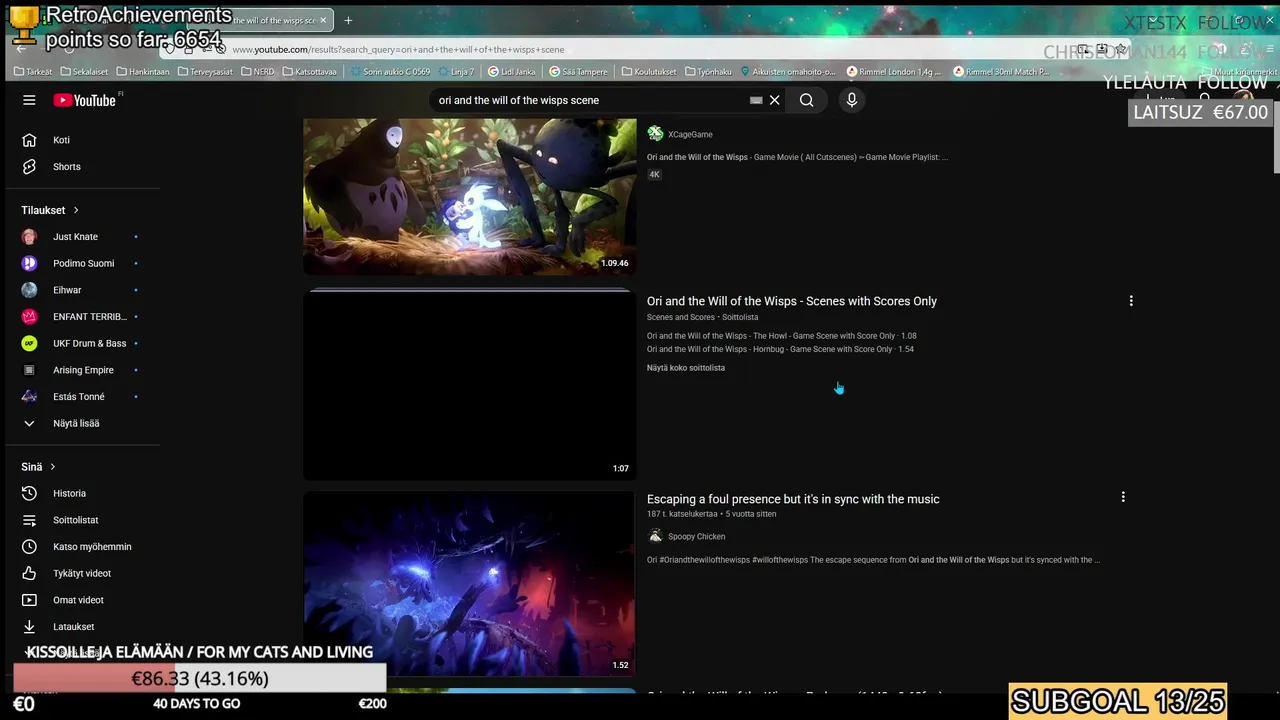The width and height of the screenshot is (1280, 720).
Task: Click the Lataukset download arrow icon
Action: click(29, 627)
